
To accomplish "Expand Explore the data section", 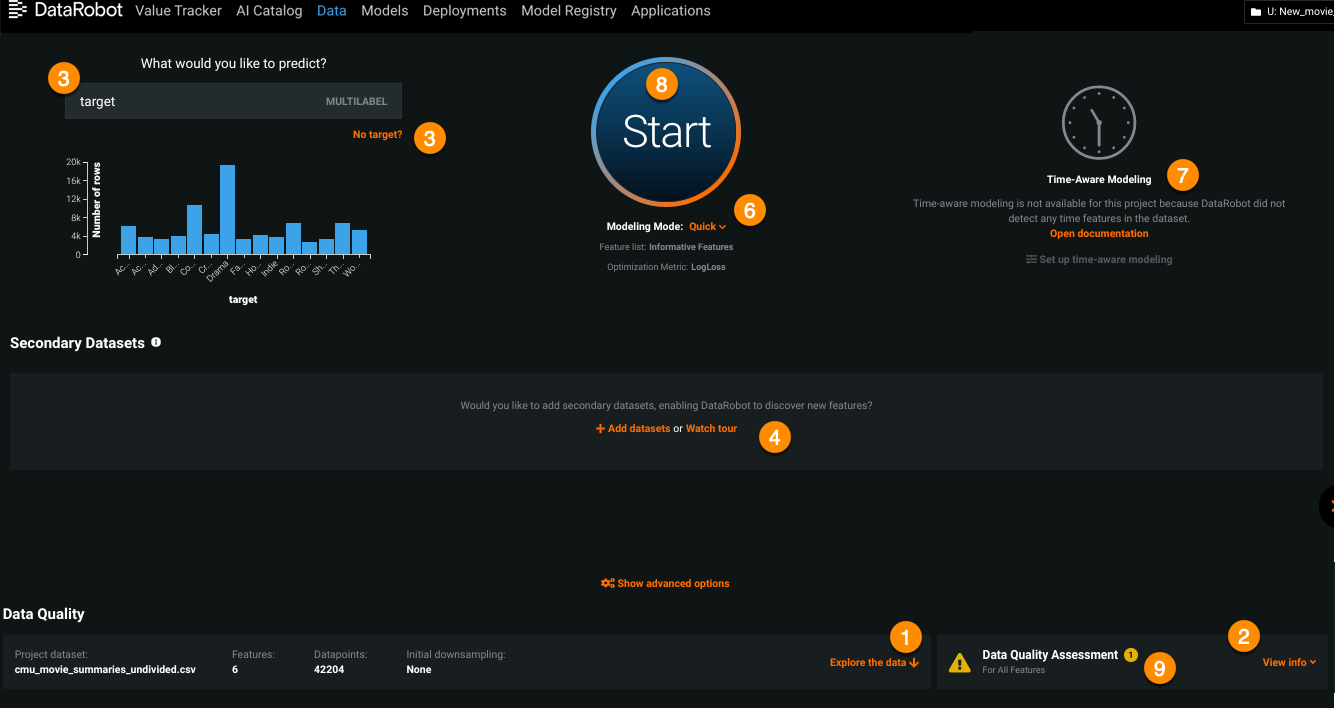I will point(873,662).
